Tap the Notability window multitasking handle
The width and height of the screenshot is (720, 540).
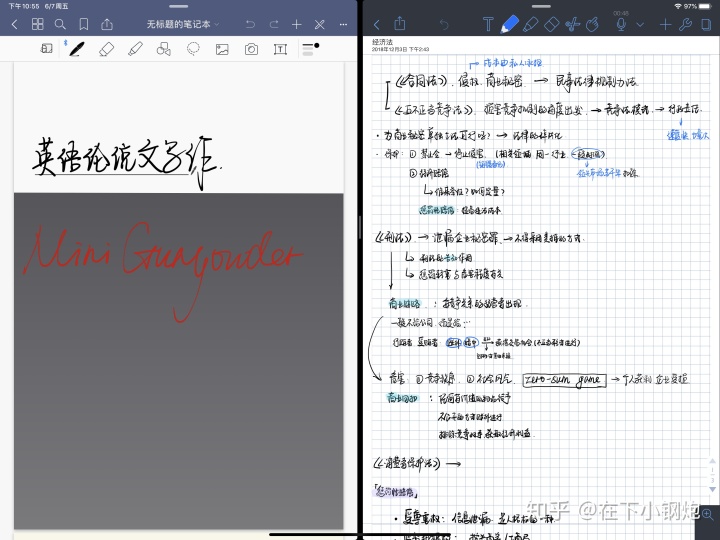(x=541, y=6)
